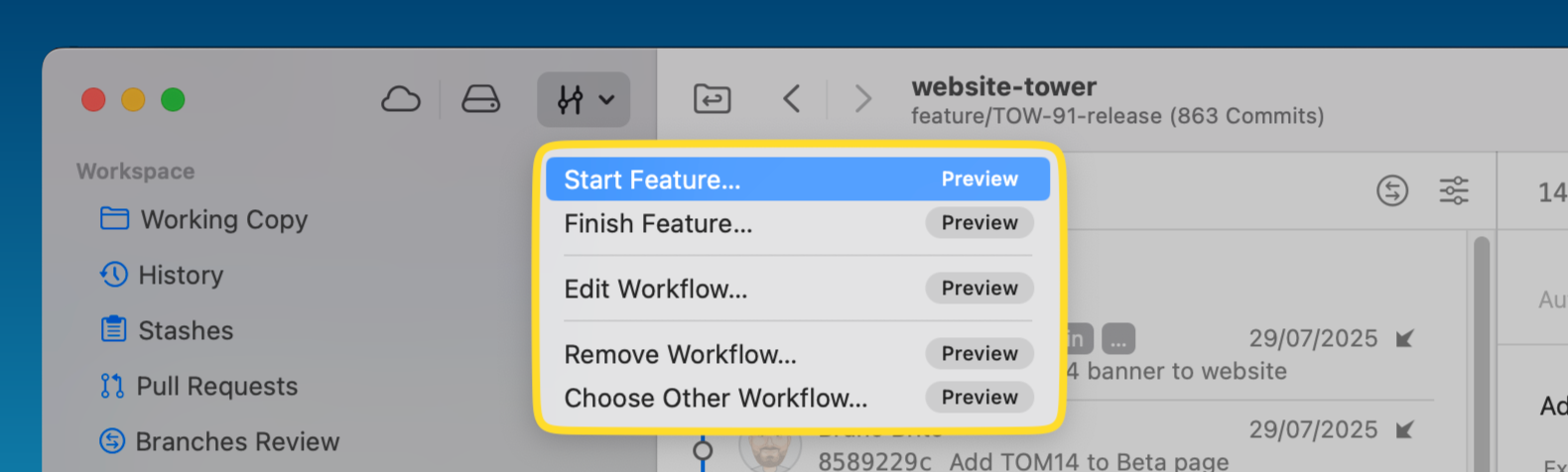This screenshot has height=472, width=1568.
Task: Open the view options sliders icon
Action: 1454,190
